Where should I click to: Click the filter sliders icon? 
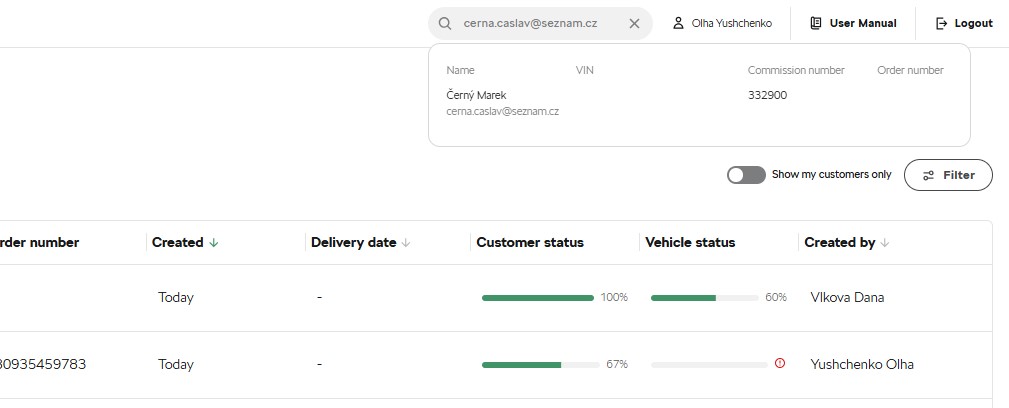(928, 175)
